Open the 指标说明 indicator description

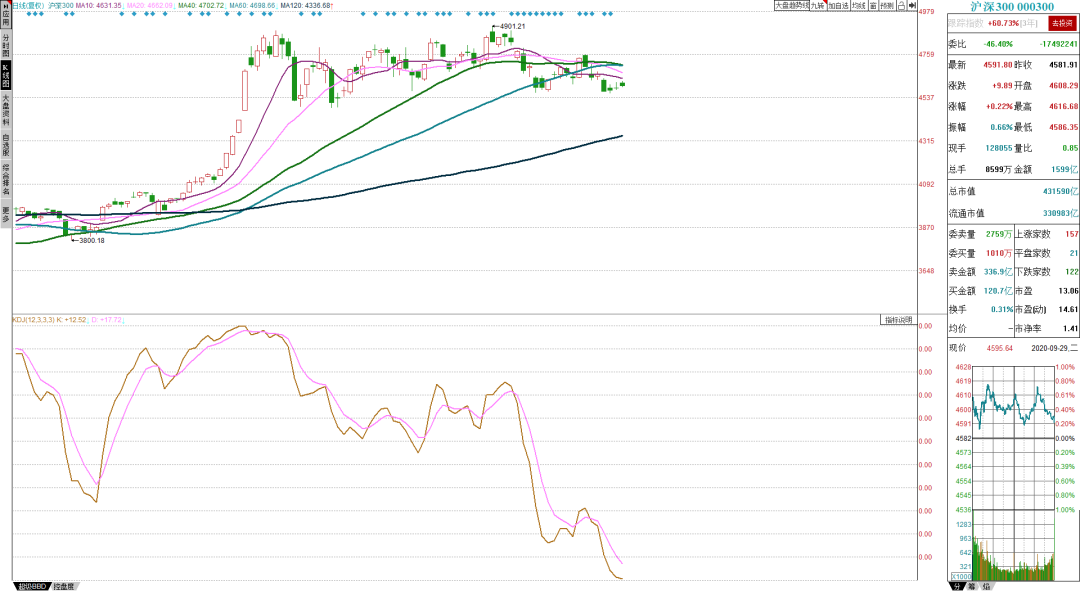click(898, 320)
